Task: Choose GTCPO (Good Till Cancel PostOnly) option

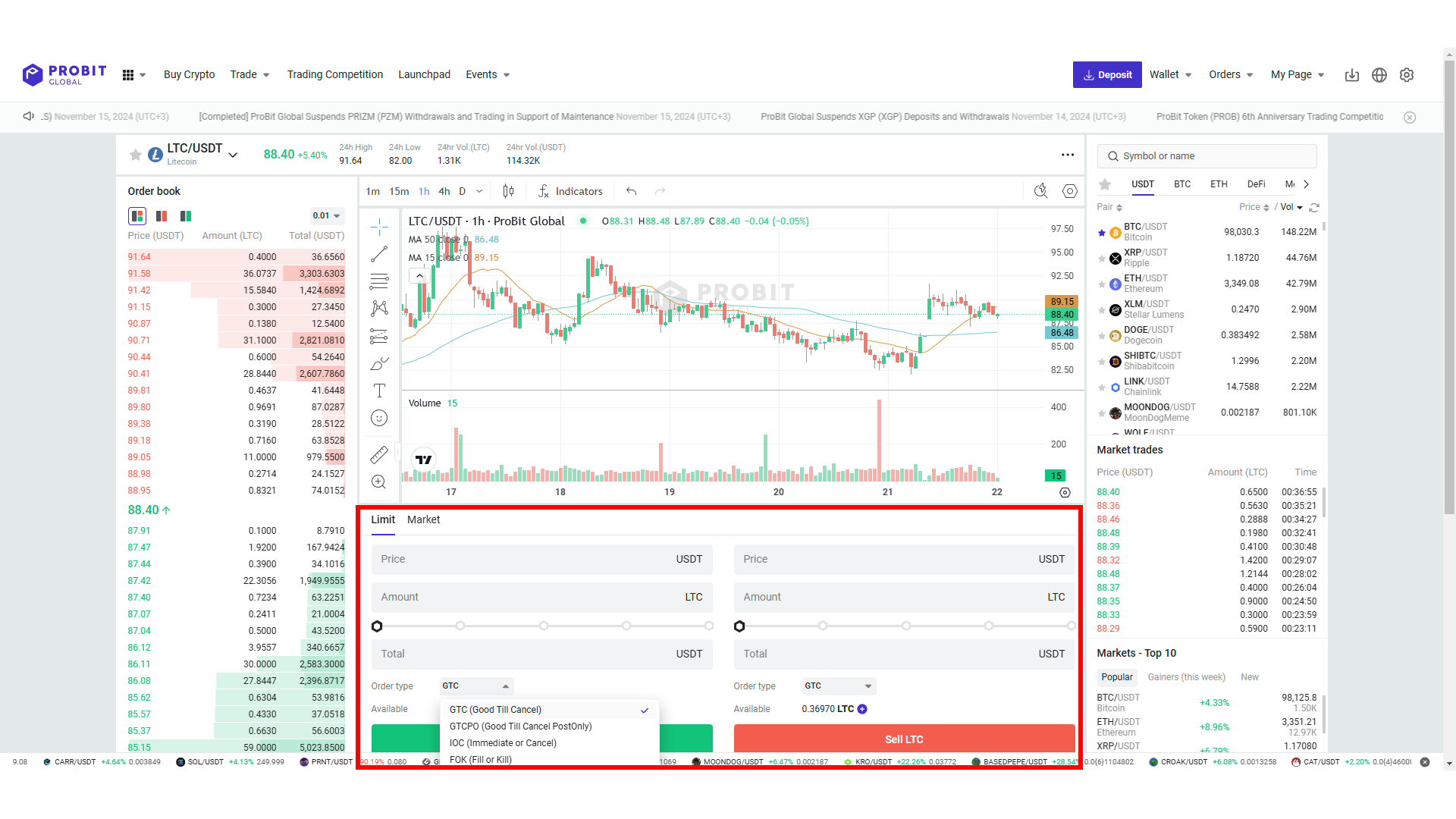Action: [x=520, y=726]
